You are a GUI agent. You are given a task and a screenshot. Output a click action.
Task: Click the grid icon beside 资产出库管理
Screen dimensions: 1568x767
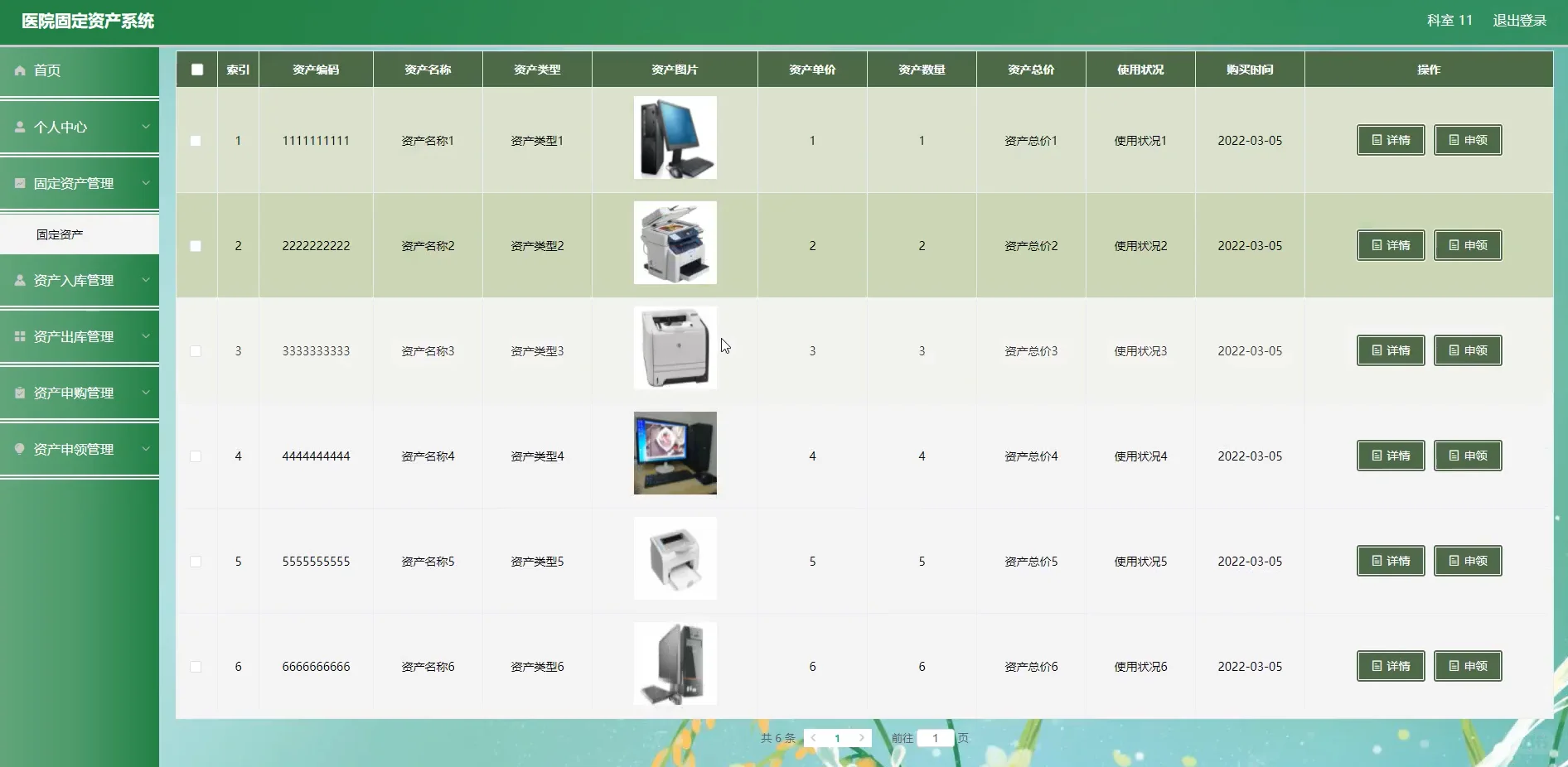click(20, 336)
